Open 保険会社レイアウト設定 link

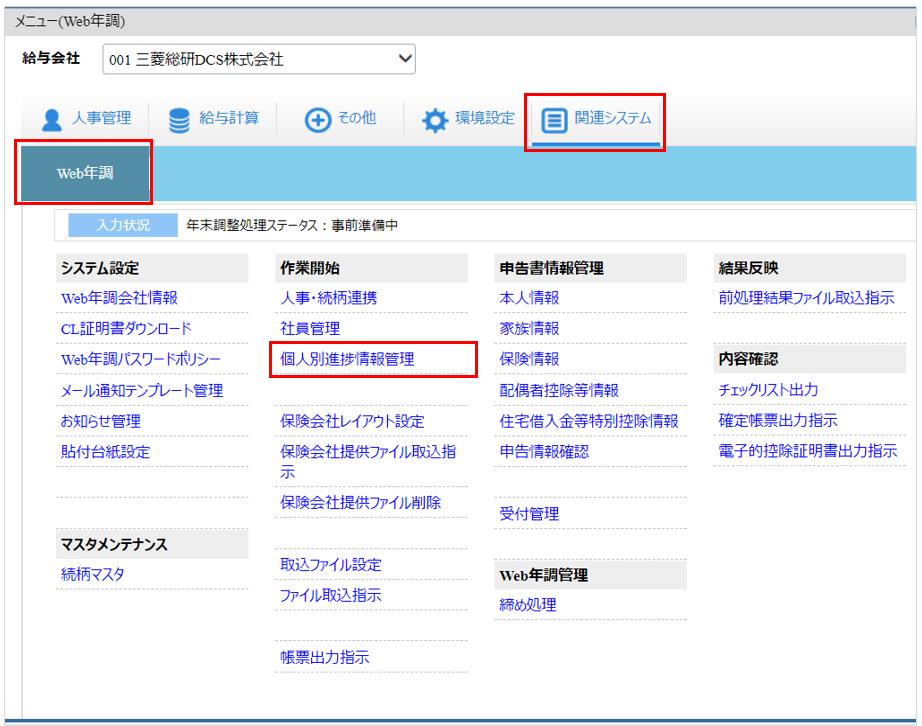[352, 421]
